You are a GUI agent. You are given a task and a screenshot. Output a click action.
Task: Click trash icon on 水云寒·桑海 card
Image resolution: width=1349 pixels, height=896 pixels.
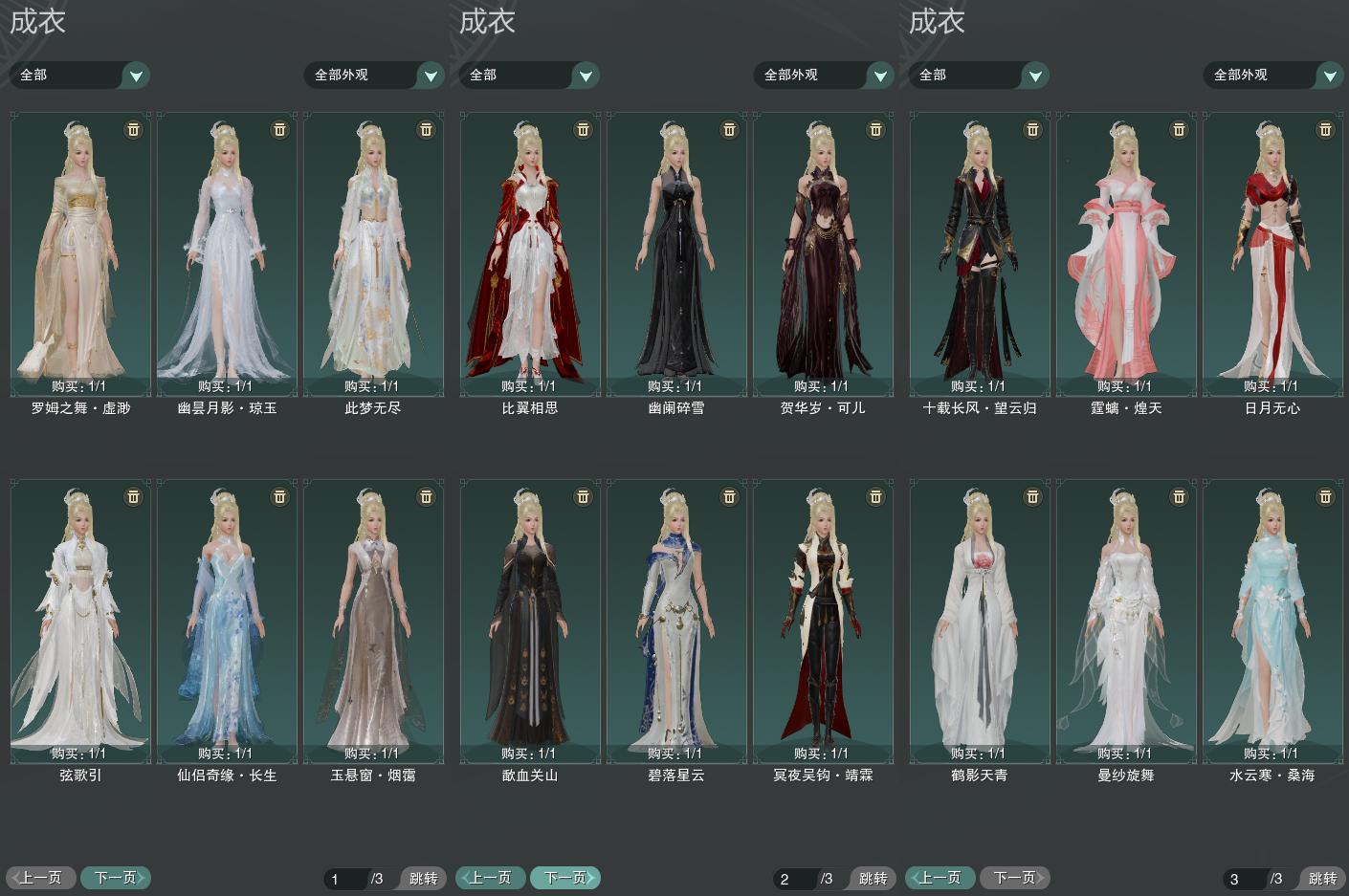coord(1326,496)
